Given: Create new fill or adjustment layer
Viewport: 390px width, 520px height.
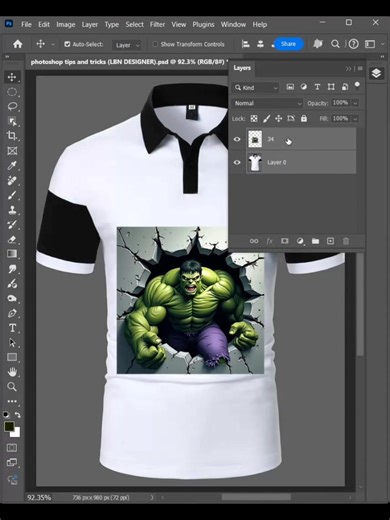Looking at the screenshot, I should click(x=300, y=241).
